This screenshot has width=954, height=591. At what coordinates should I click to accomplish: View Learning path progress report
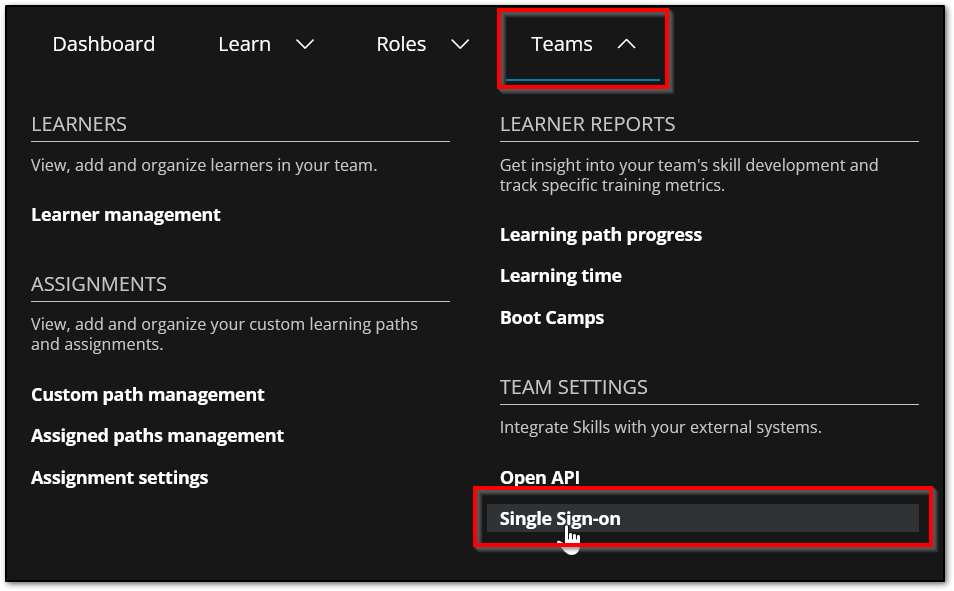tap(601, 234)
